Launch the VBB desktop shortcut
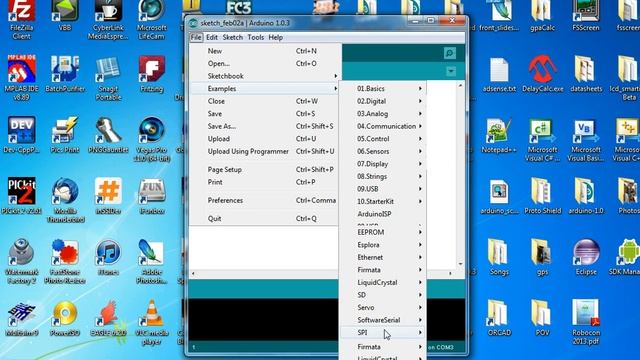Screen dimensions: 640x360 [x=65, y=16]
